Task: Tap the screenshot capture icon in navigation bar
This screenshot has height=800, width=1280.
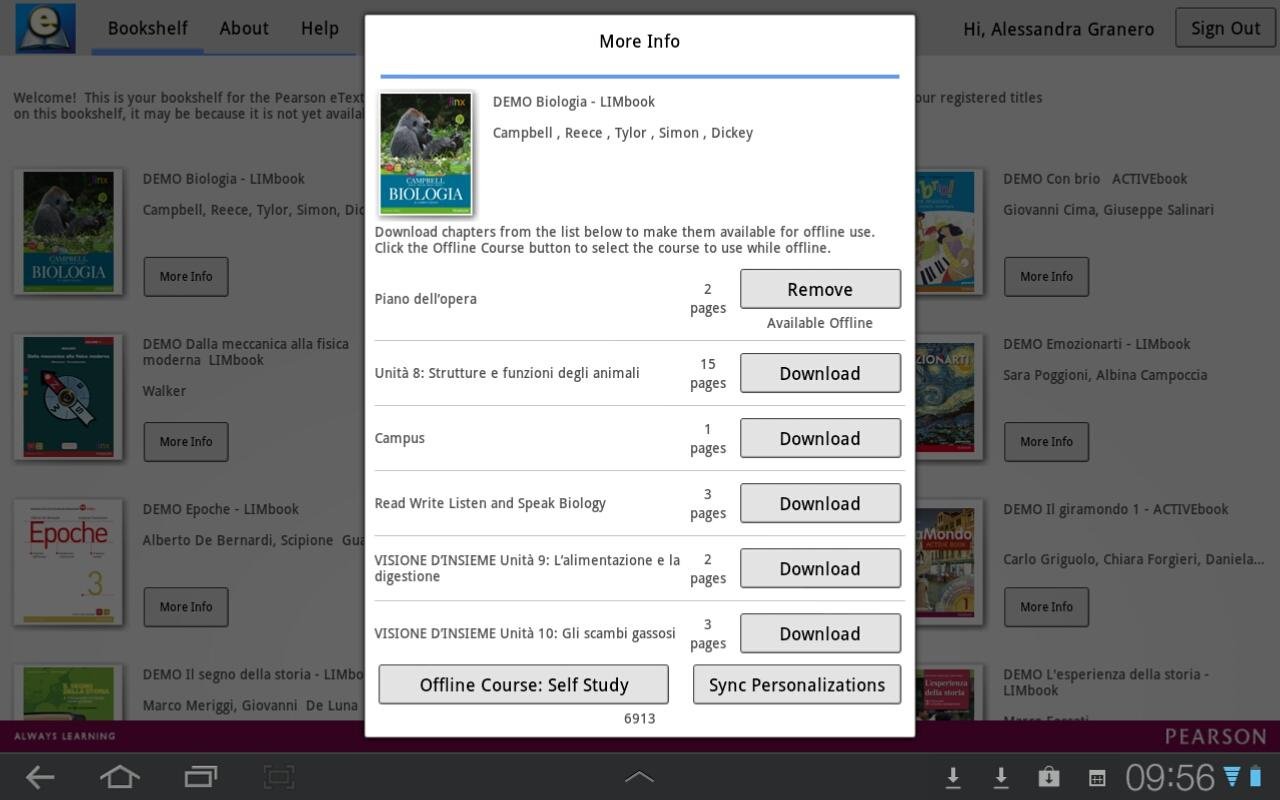Action: pos(278,777)
